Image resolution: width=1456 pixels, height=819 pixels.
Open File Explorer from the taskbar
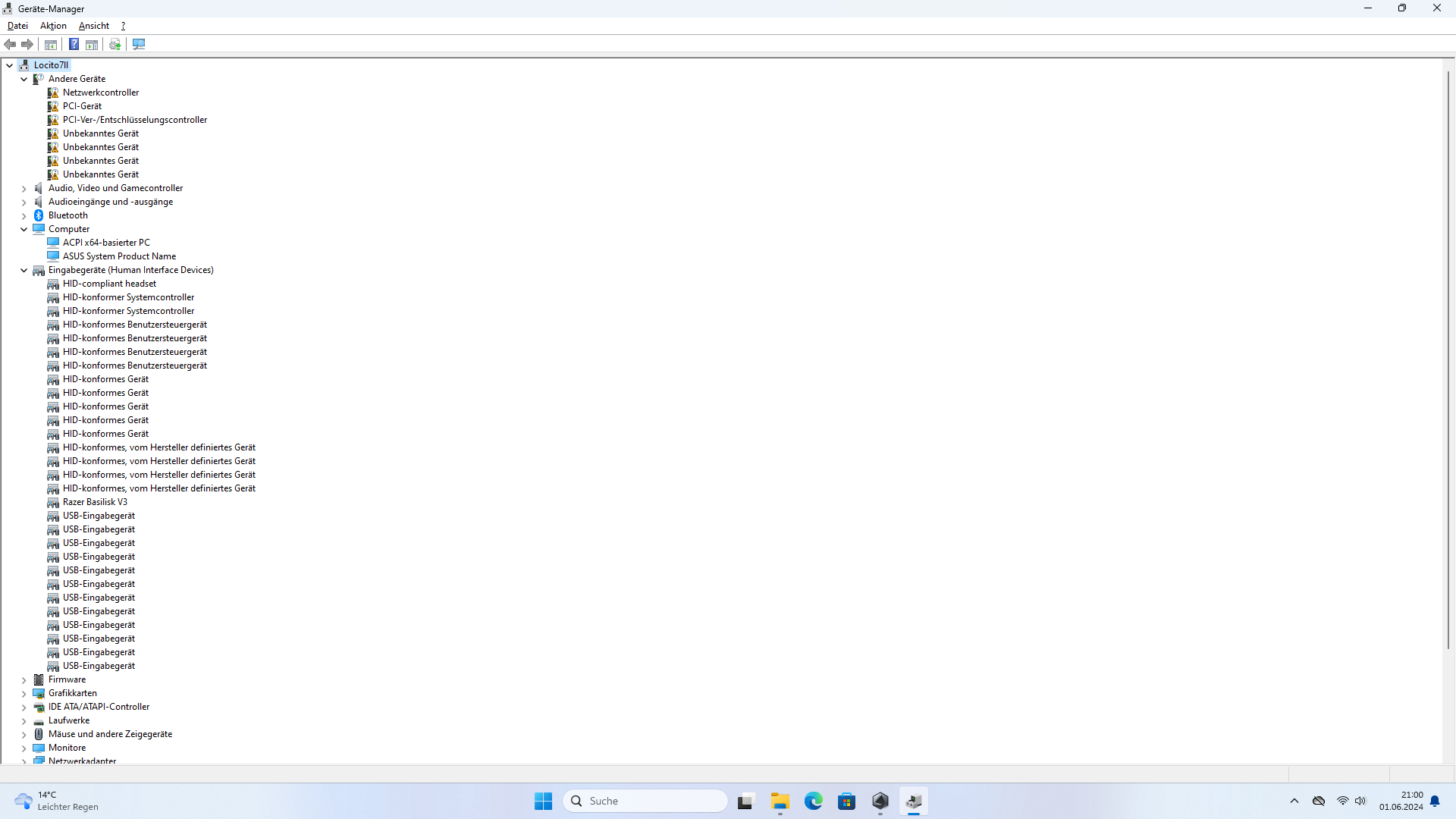click(780, 801)
